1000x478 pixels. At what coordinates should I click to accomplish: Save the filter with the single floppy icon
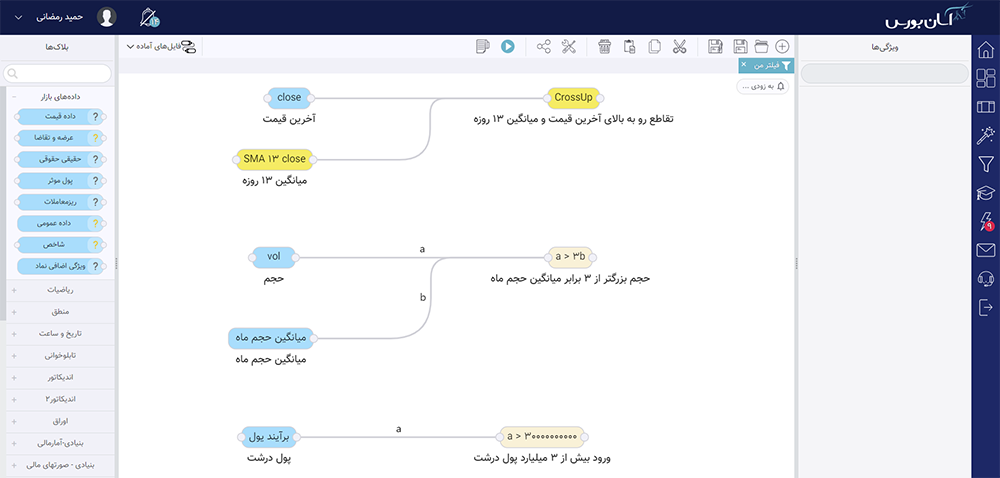point(740,47)
